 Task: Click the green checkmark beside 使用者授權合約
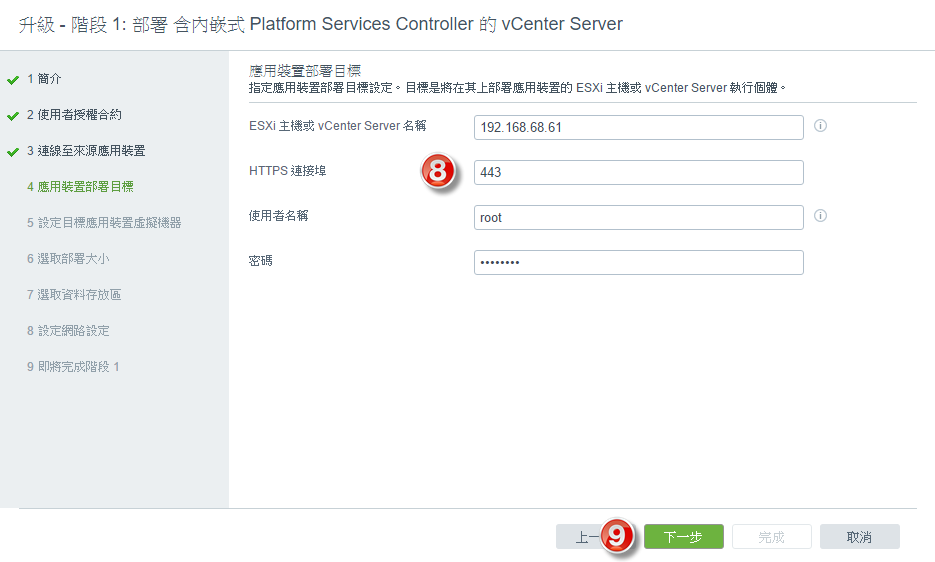[13, 116]
